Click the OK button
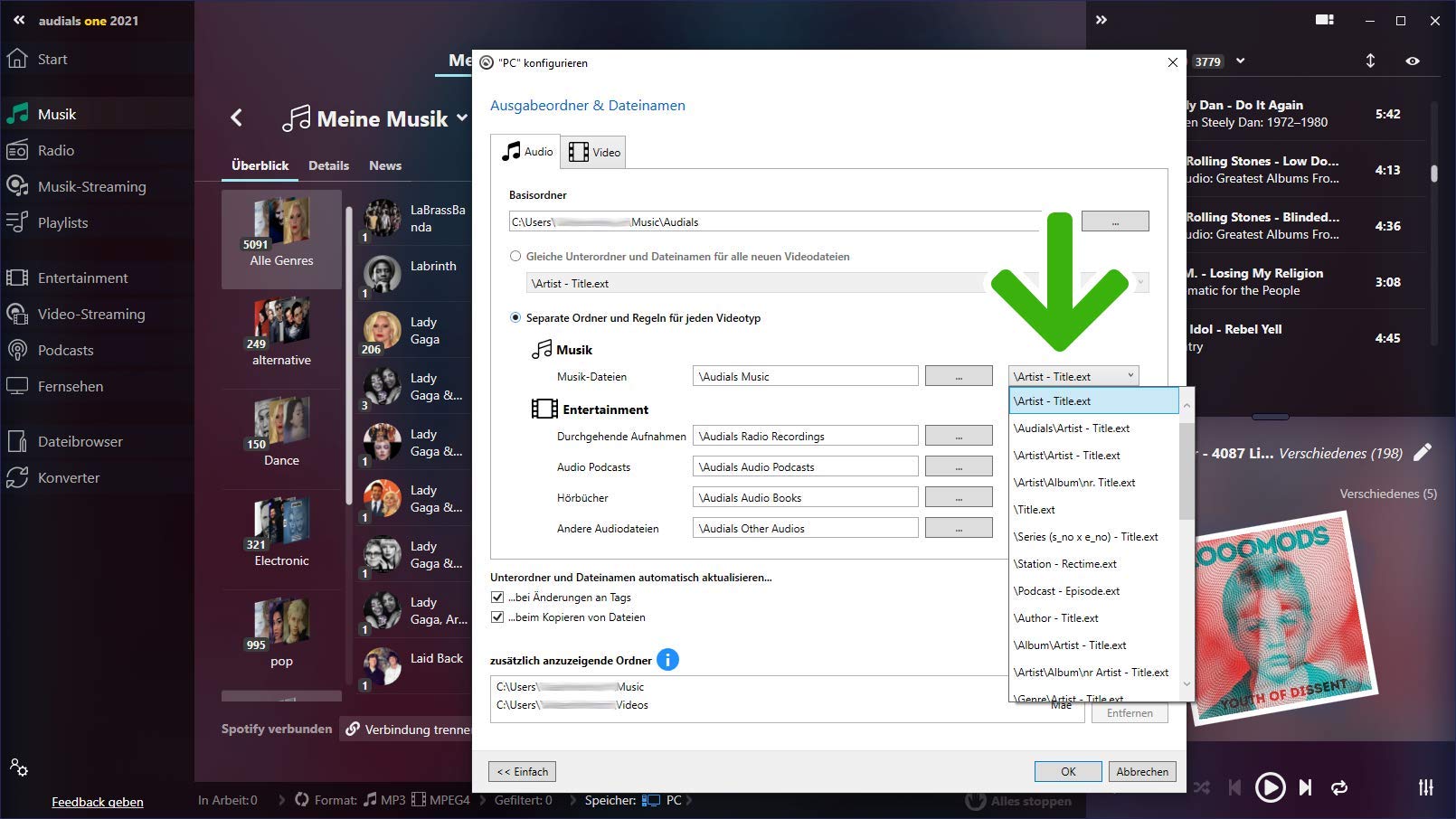This screenshot has height=819, width=1456. point(1068,771)
